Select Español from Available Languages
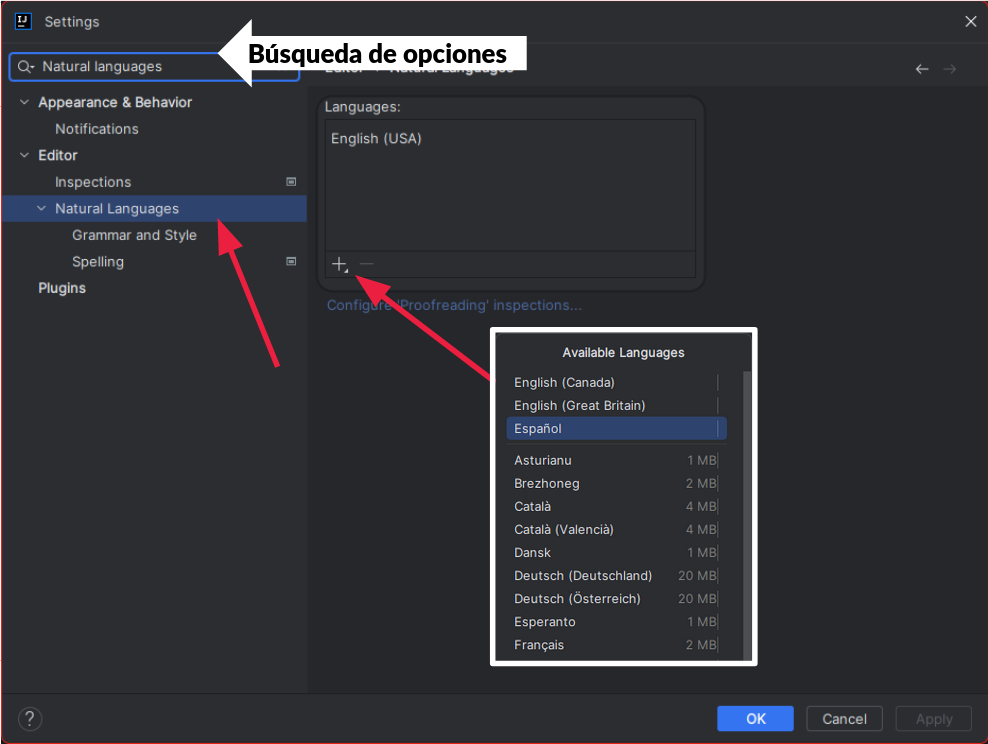The image size is (988, 744). pyautogui.click(x=538, y=428)
